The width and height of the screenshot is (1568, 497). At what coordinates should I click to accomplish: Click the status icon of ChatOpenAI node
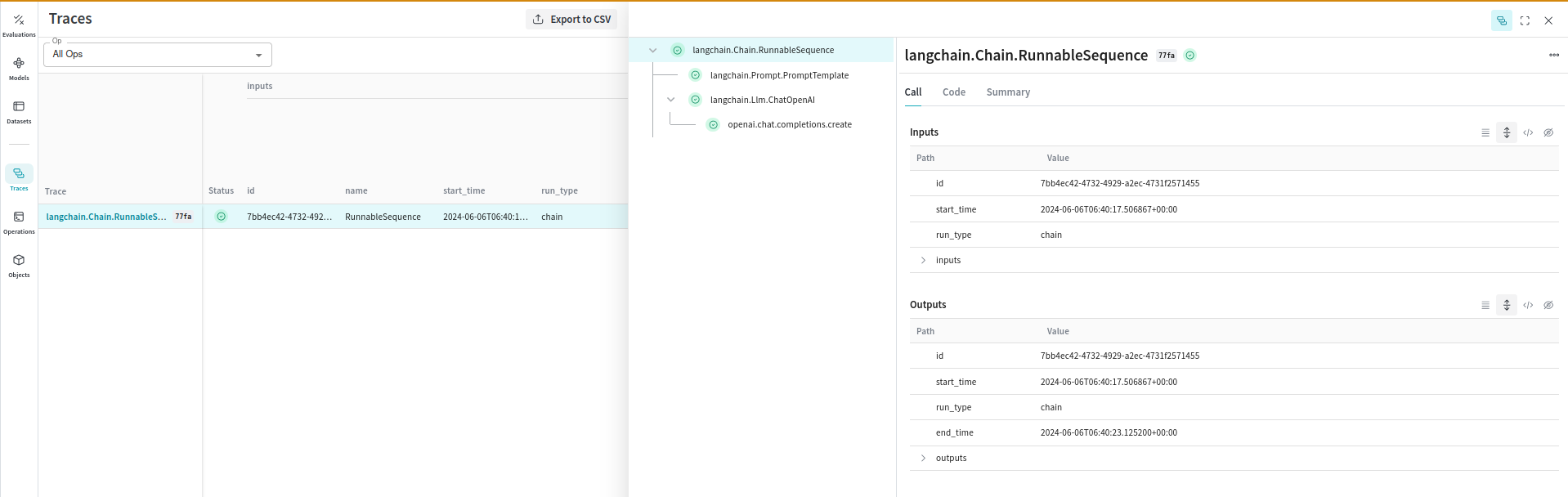695,100
